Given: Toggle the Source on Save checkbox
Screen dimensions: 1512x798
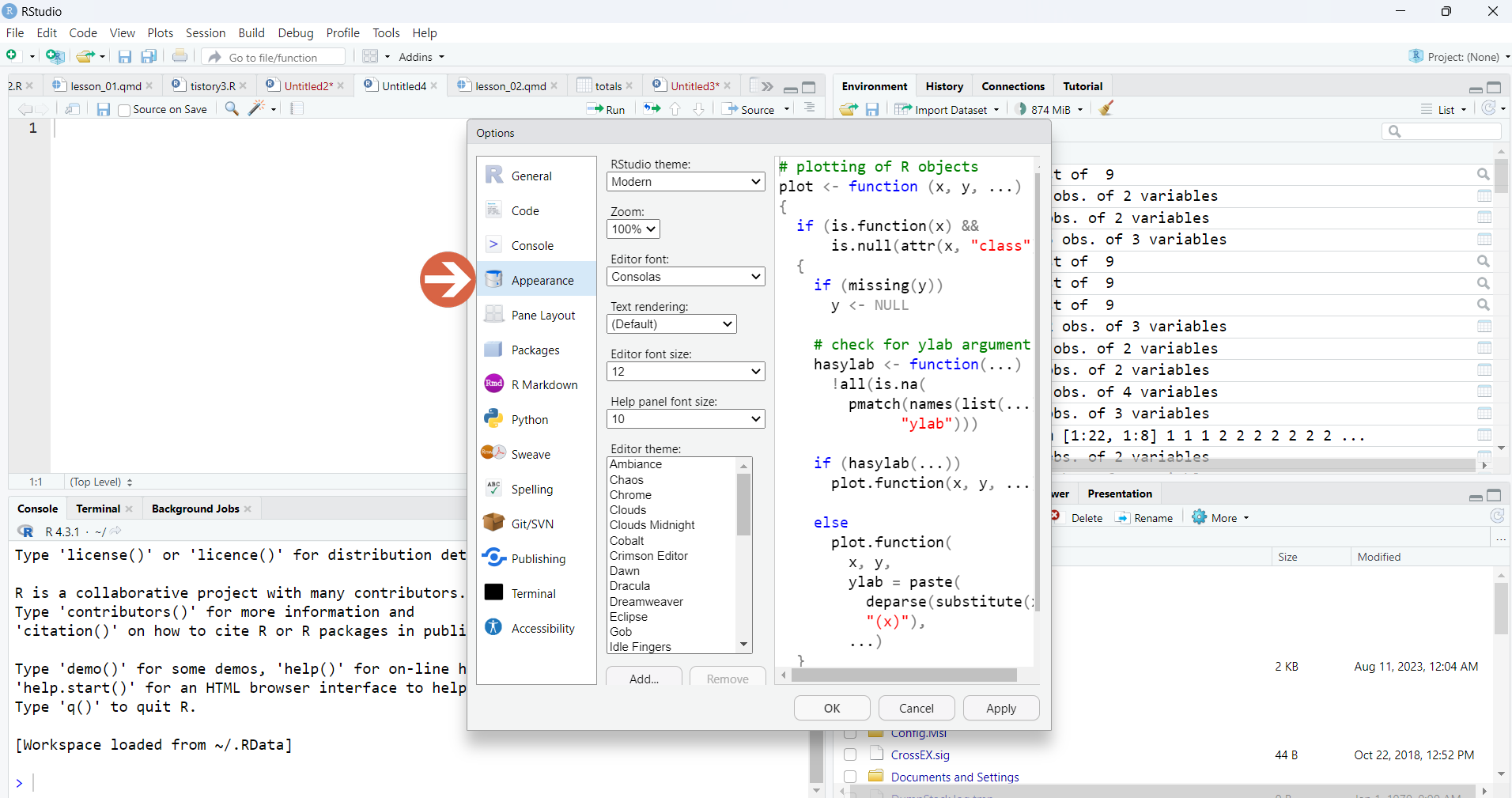Looking at the screenshot, I should pyautogui.click(x=124, y=110).
